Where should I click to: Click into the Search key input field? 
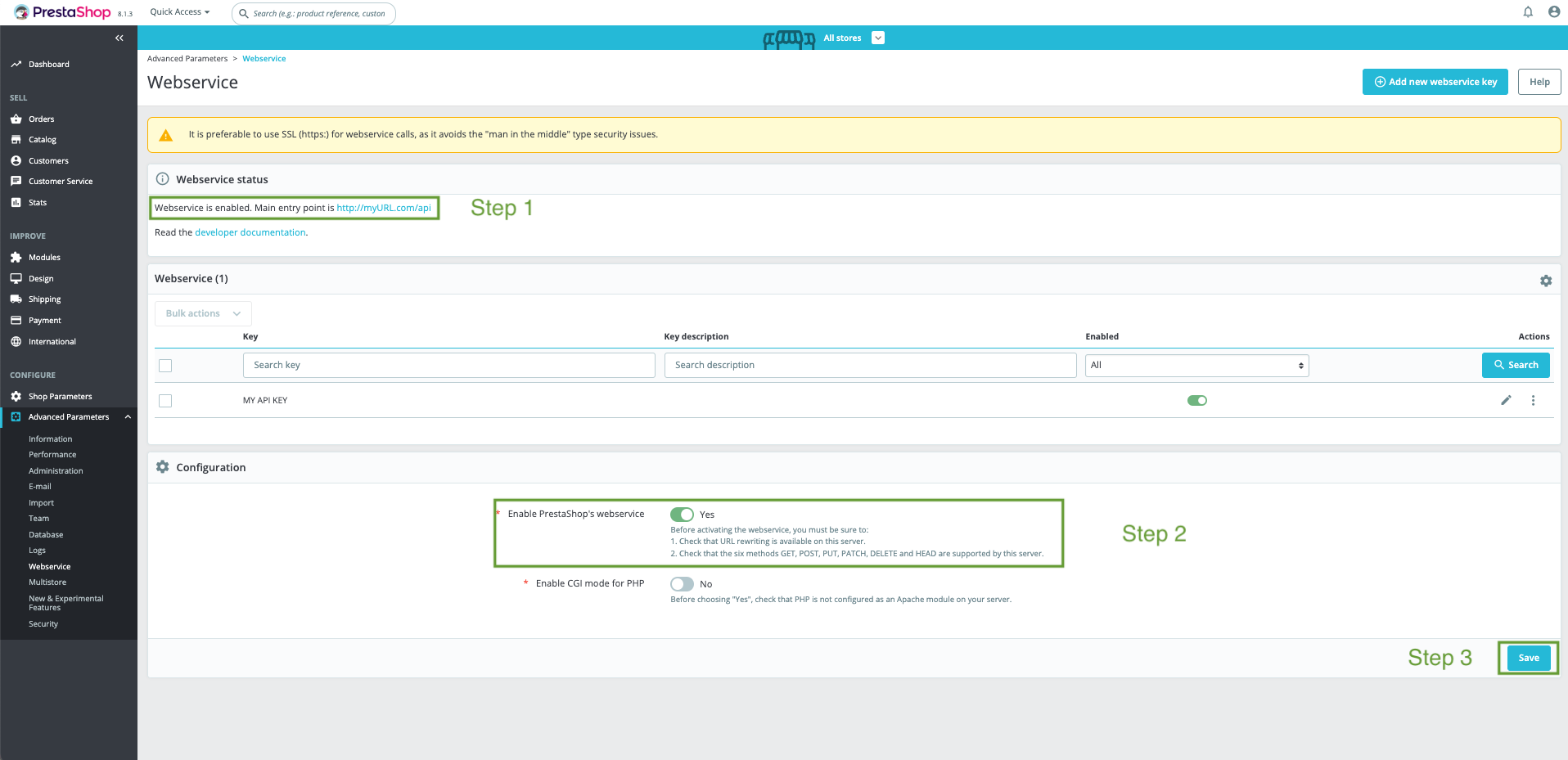[448, 366]
